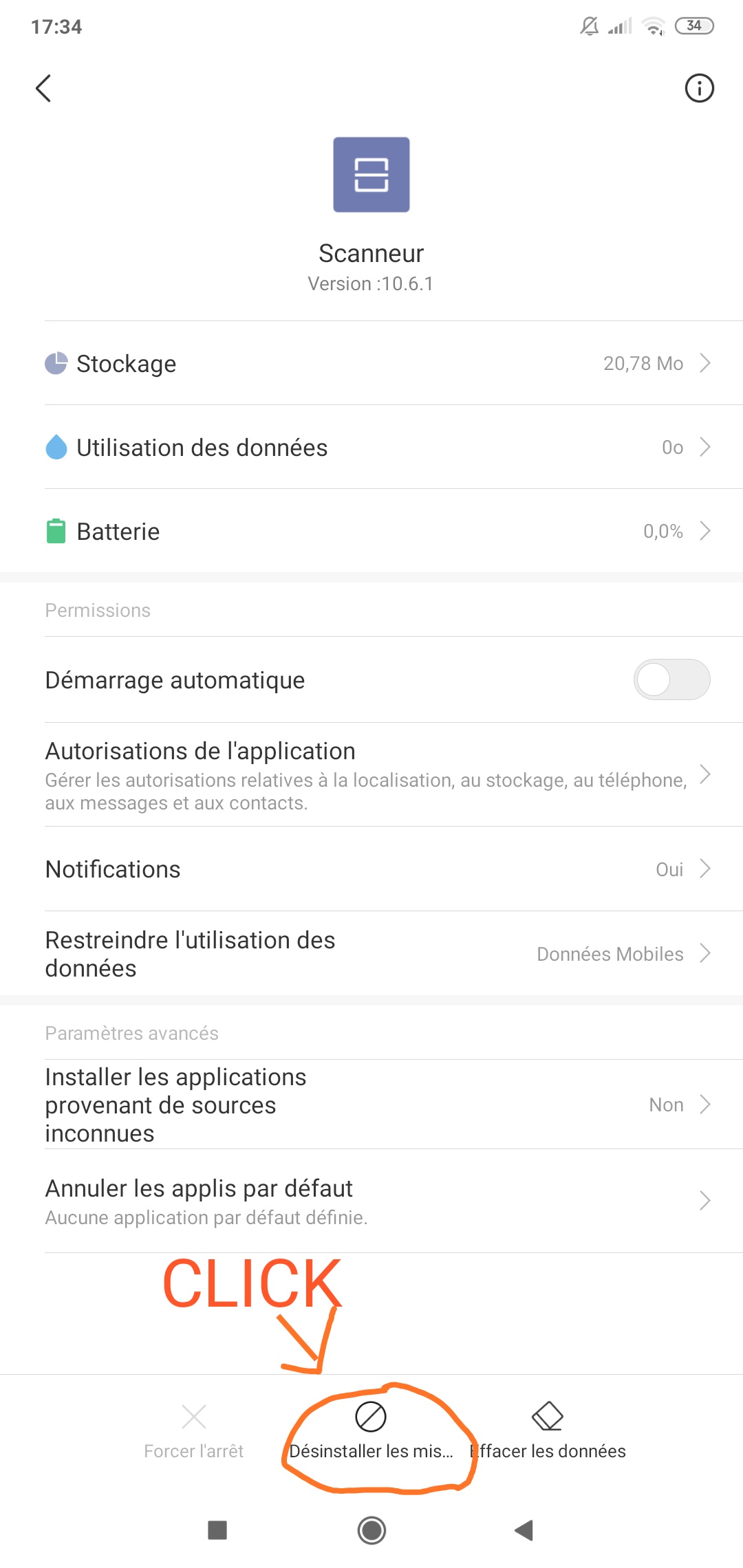Tap Android recent apps square button
Viewport: 743px width, 1568px height.
[x=217, y=1530]
